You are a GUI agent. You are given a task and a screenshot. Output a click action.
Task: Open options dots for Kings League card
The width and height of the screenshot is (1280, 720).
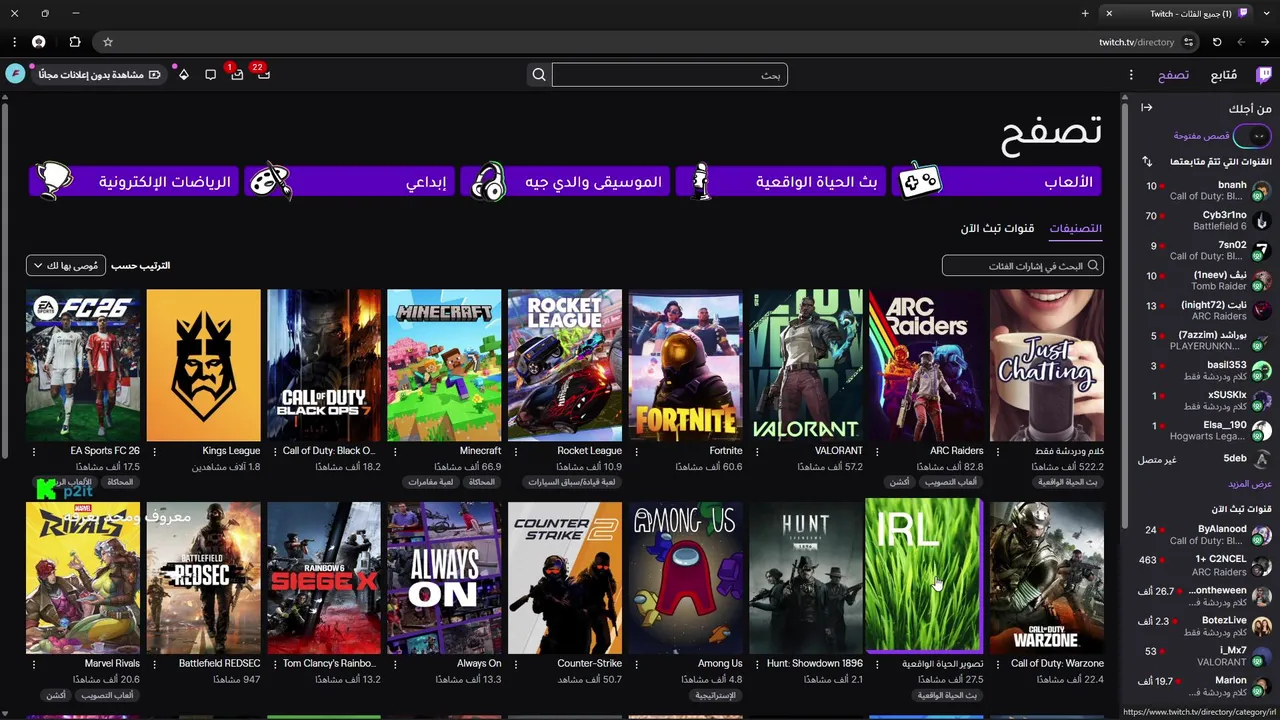(x=154, y=451)
